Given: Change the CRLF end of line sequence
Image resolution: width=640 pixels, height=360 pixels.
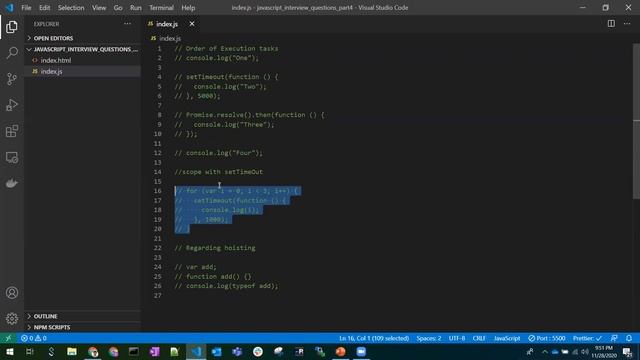Looking at the screenshot, I should point(479,338).
